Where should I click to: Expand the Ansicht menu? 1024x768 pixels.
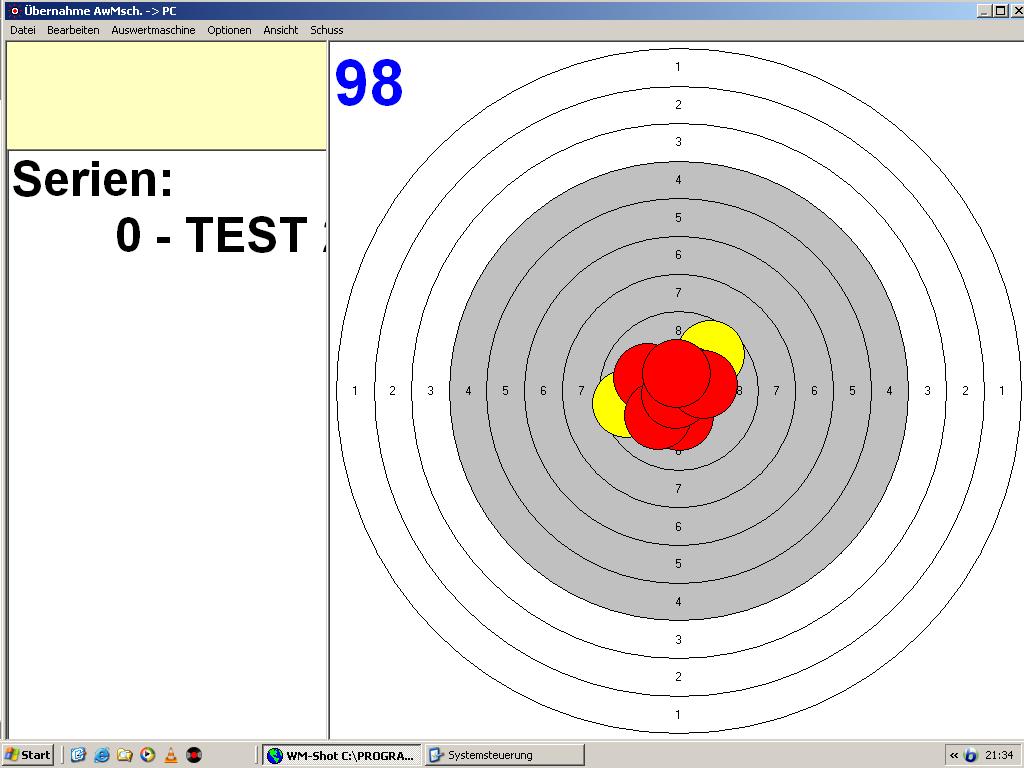pyautogui.click(x=280, y=30)
